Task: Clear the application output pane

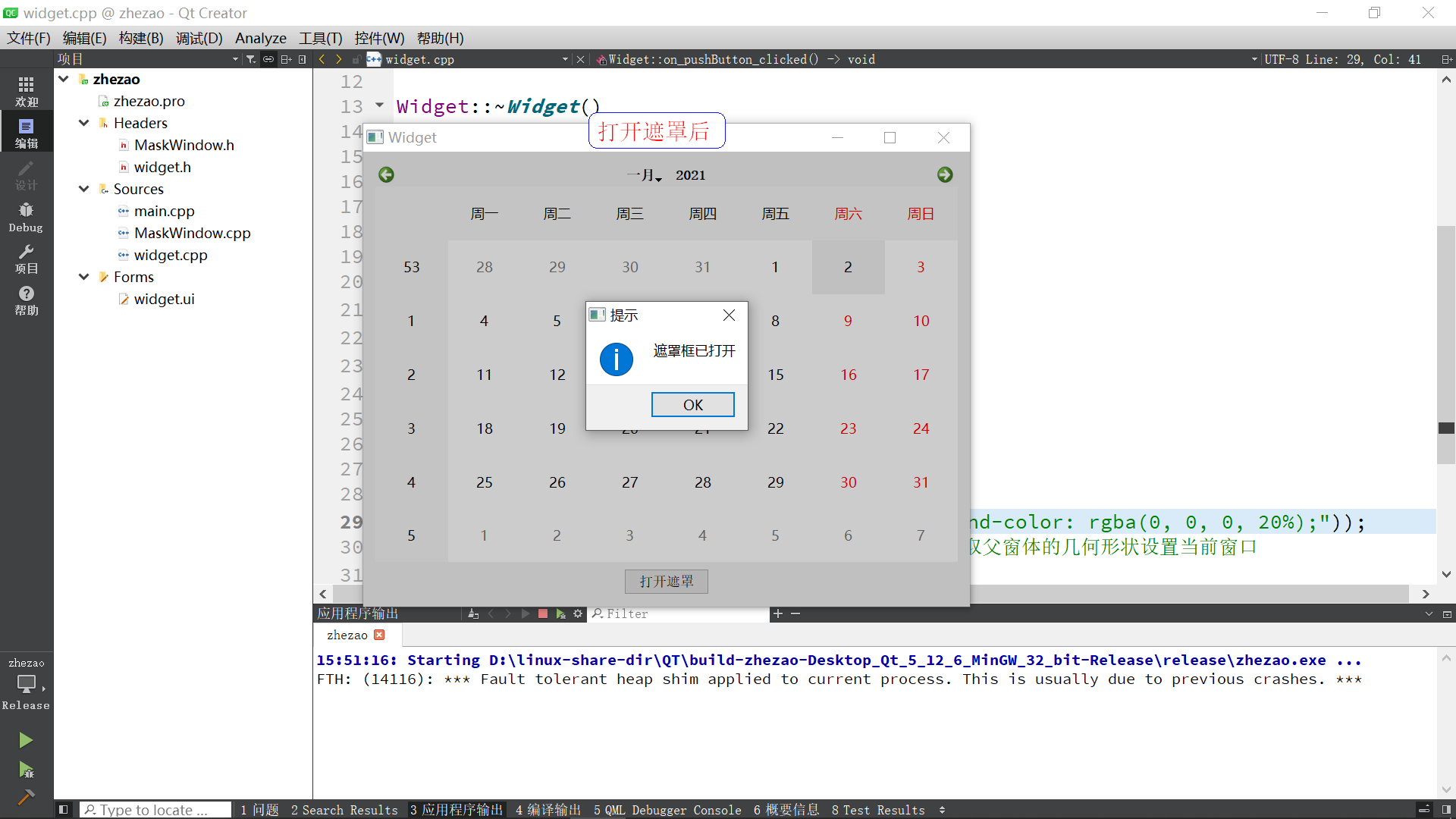Action: [473, 613]
